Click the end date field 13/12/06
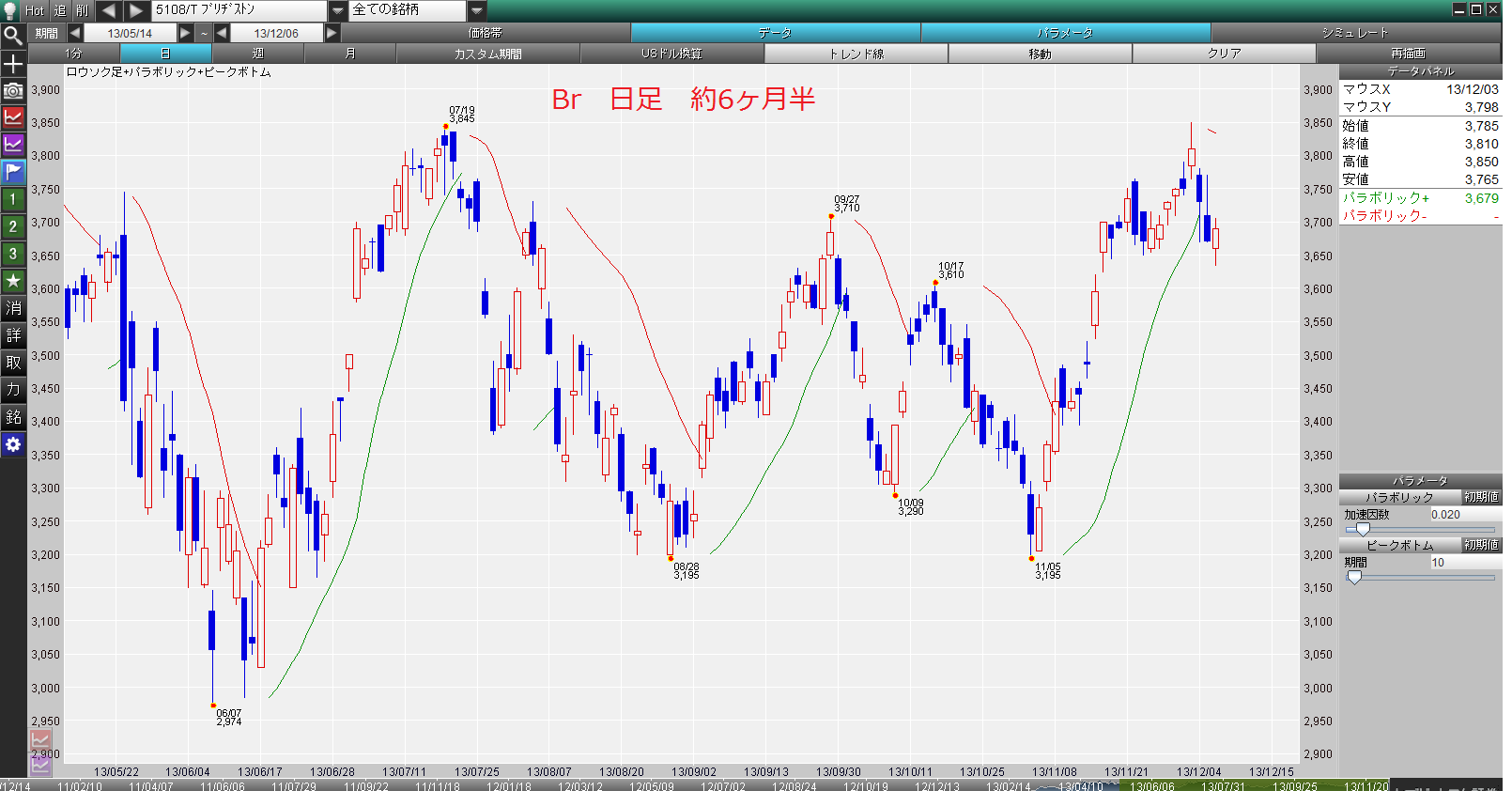 click(276, 33)
